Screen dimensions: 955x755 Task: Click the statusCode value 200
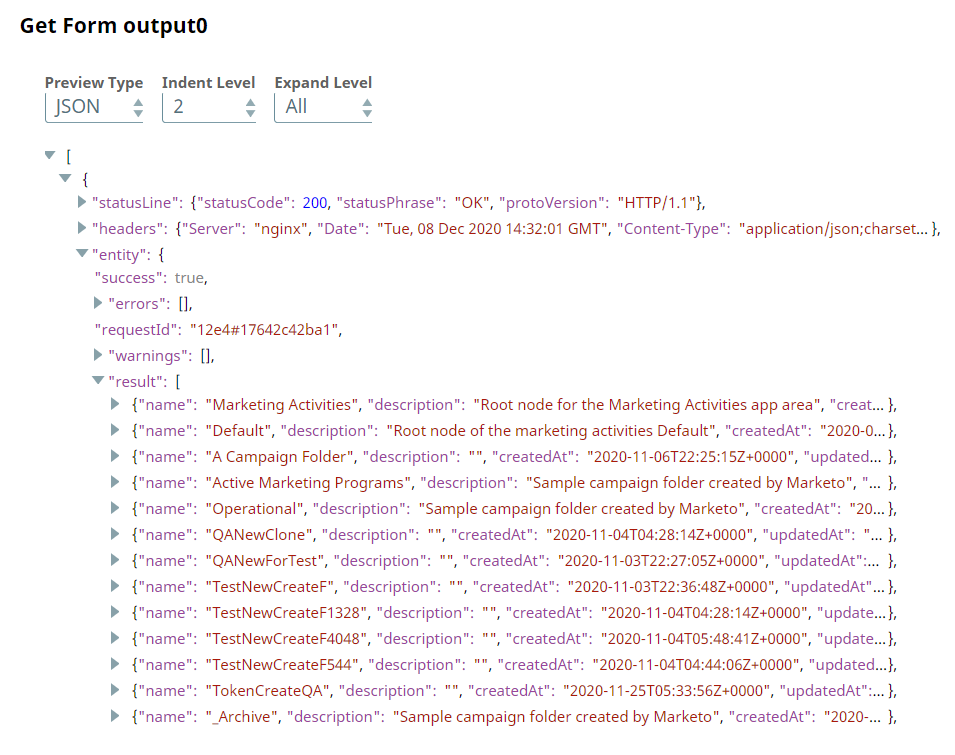point(315,203)
